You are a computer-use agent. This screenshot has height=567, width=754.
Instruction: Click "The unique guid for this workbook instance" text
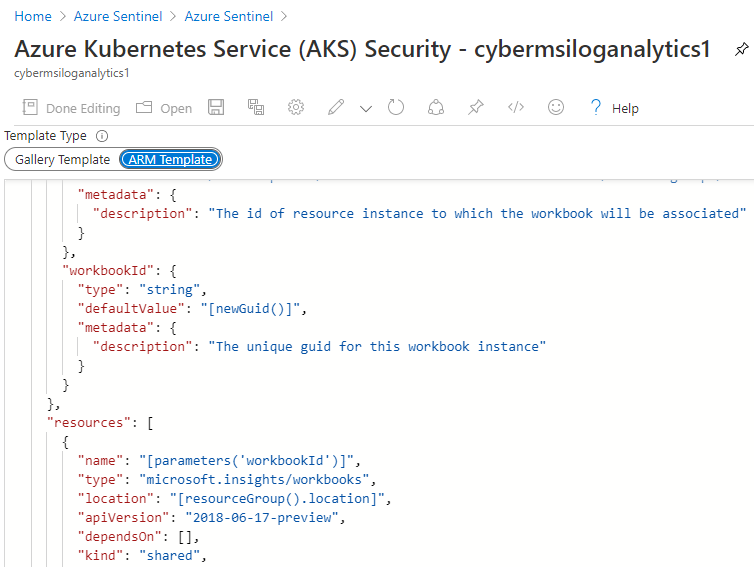coord(377,347)
